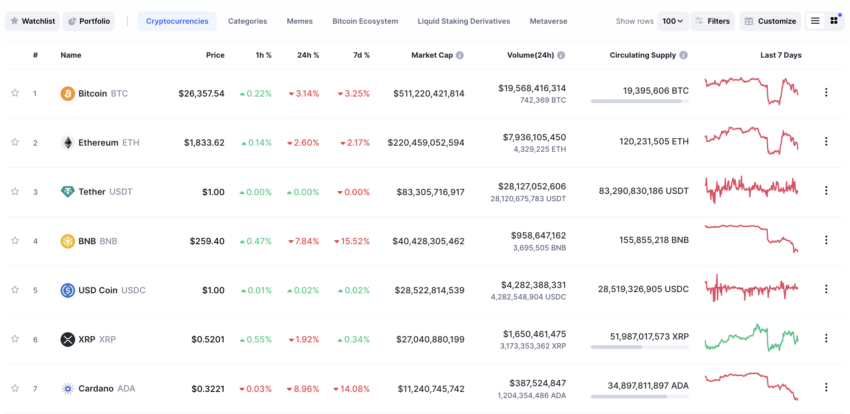Image resolution: width=850 pixels, height=414 pixels.
Task: Switch to grid view layout icon
Action: click(834, 21)
